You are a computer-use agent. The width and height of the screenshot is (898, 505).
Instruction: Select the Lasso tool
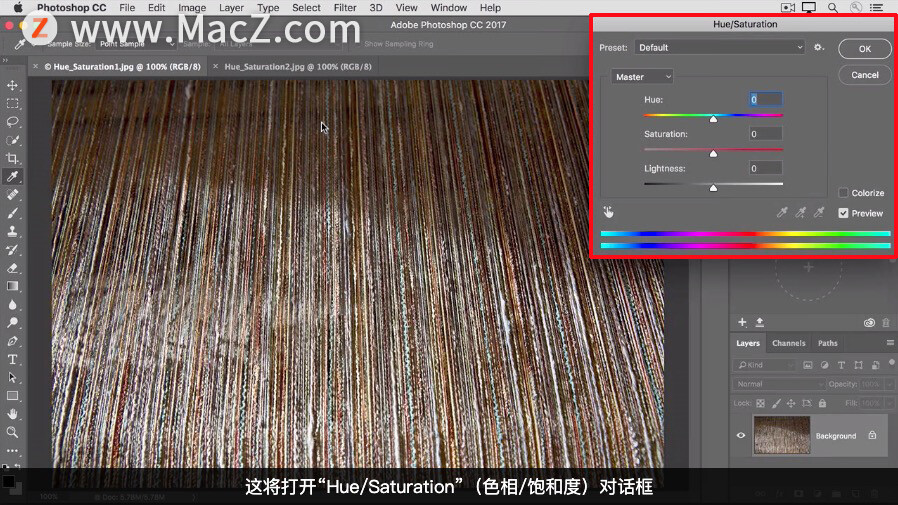click(12, 122)
